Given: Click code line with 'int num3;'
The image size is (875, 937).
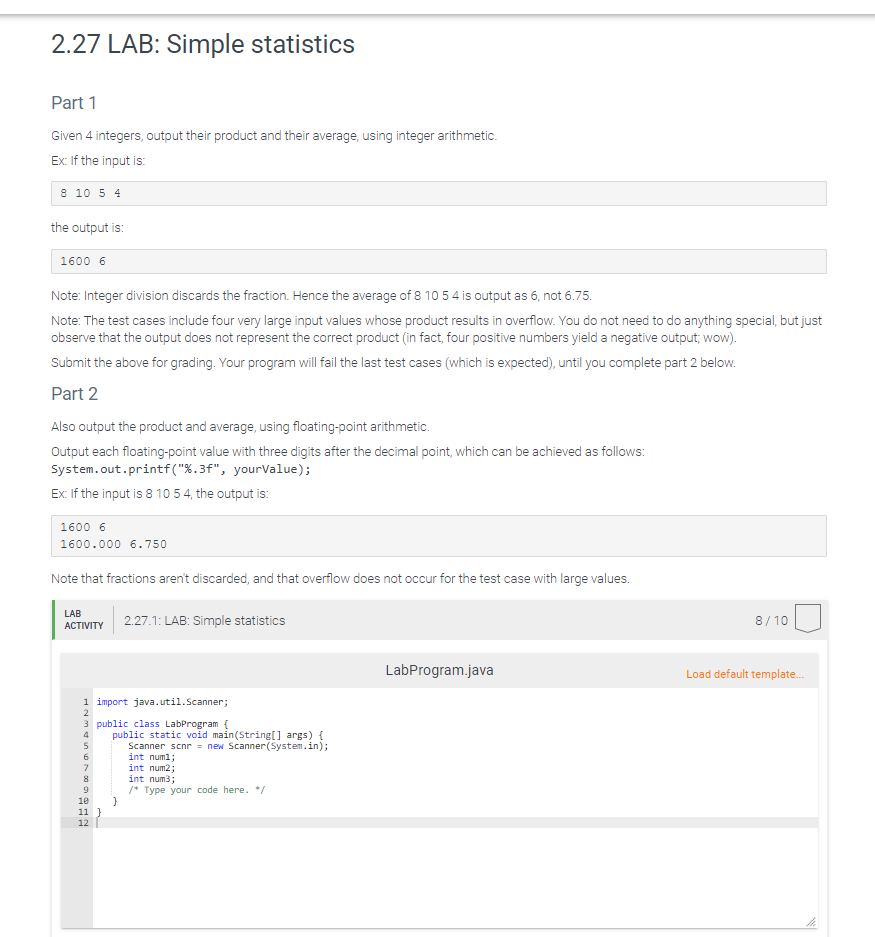Looking at the screenshot, I should coord(152,779).
